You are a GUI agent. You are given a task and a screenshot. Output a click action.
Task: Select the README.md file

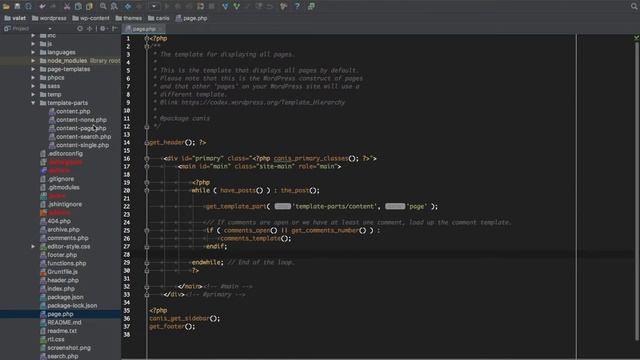coord(61,322)
